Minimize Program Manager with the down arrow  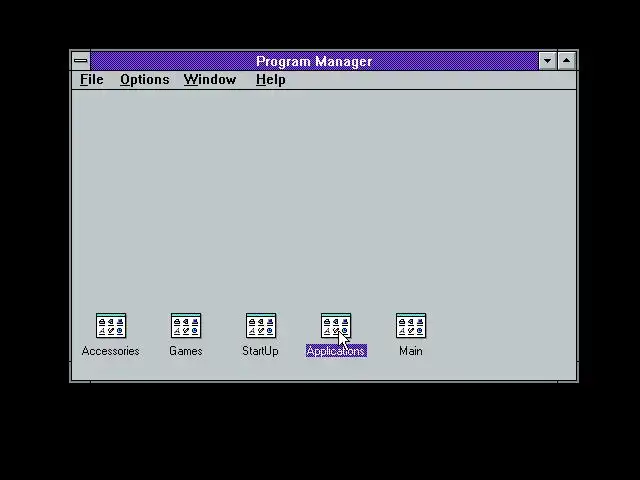pos(547,61)
